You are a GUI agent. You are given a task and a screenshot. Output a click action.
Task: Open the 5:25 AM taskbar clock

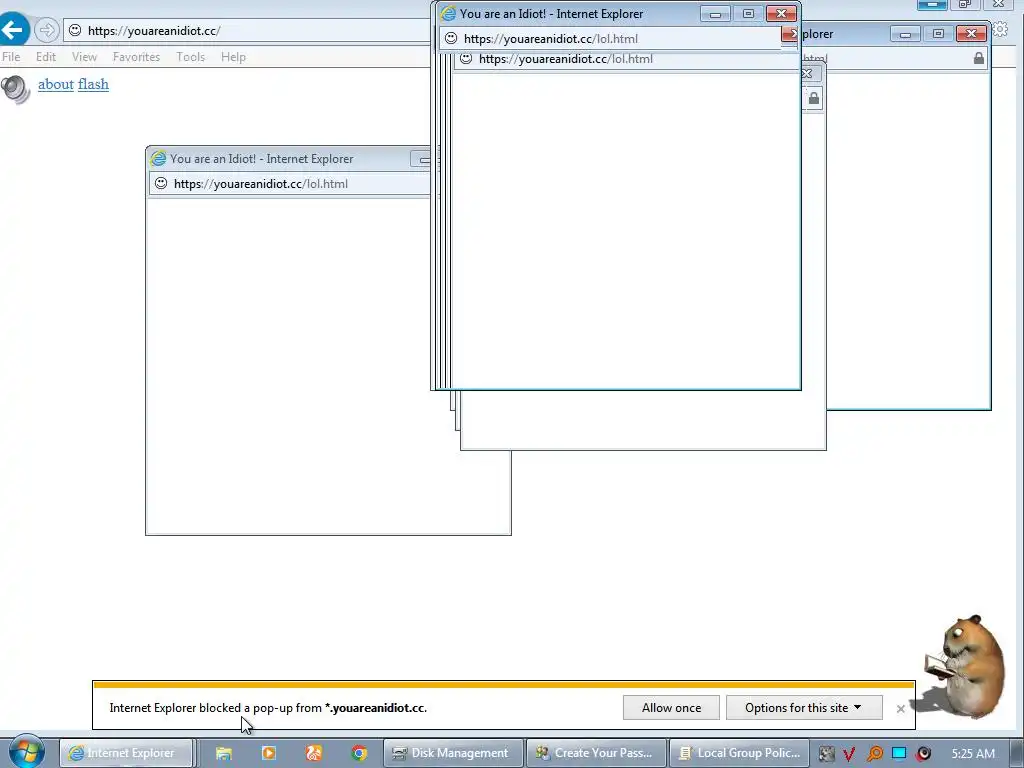(973, 754)
